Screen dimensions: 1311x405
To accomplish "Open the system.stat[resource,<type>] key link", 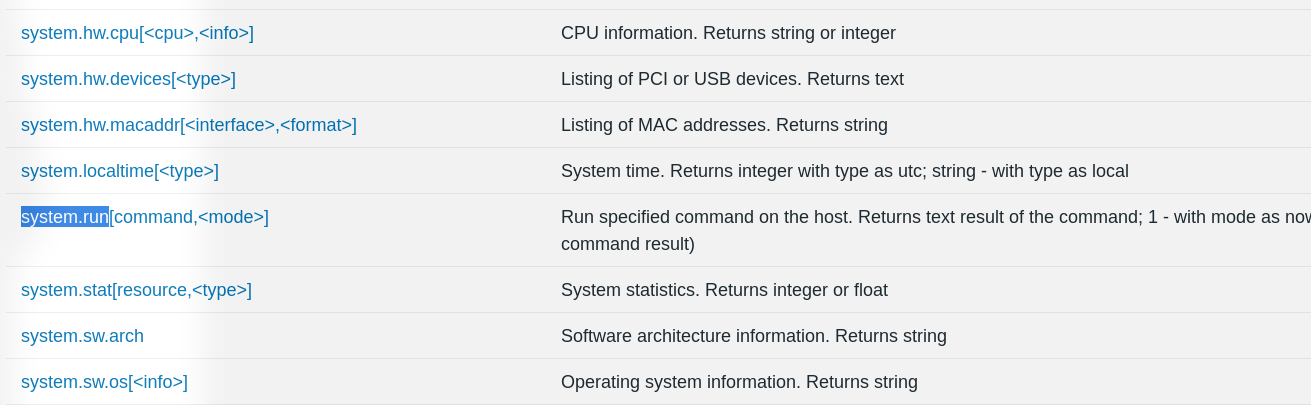I will pos(136,290).
